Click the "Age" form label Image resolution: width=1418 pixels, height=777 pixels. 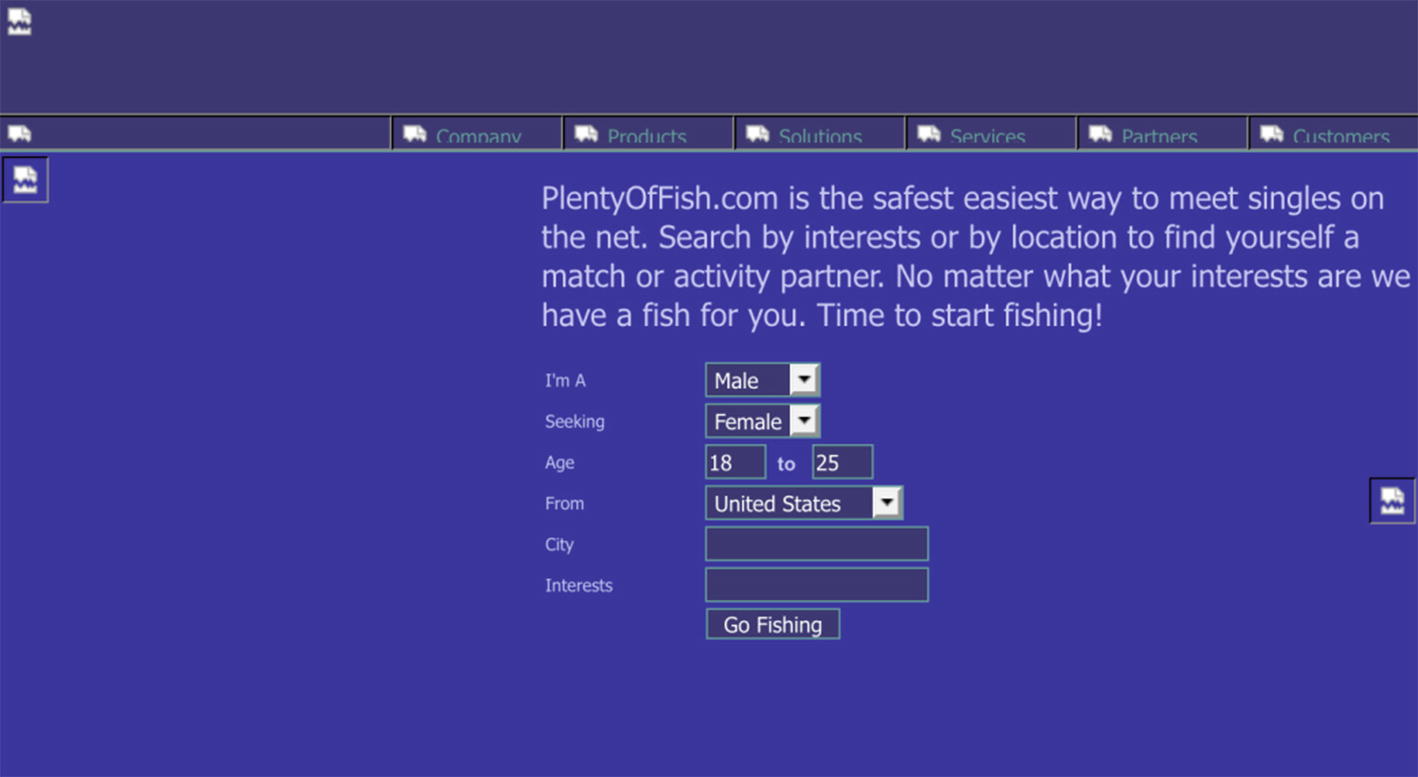pos(559,462)
